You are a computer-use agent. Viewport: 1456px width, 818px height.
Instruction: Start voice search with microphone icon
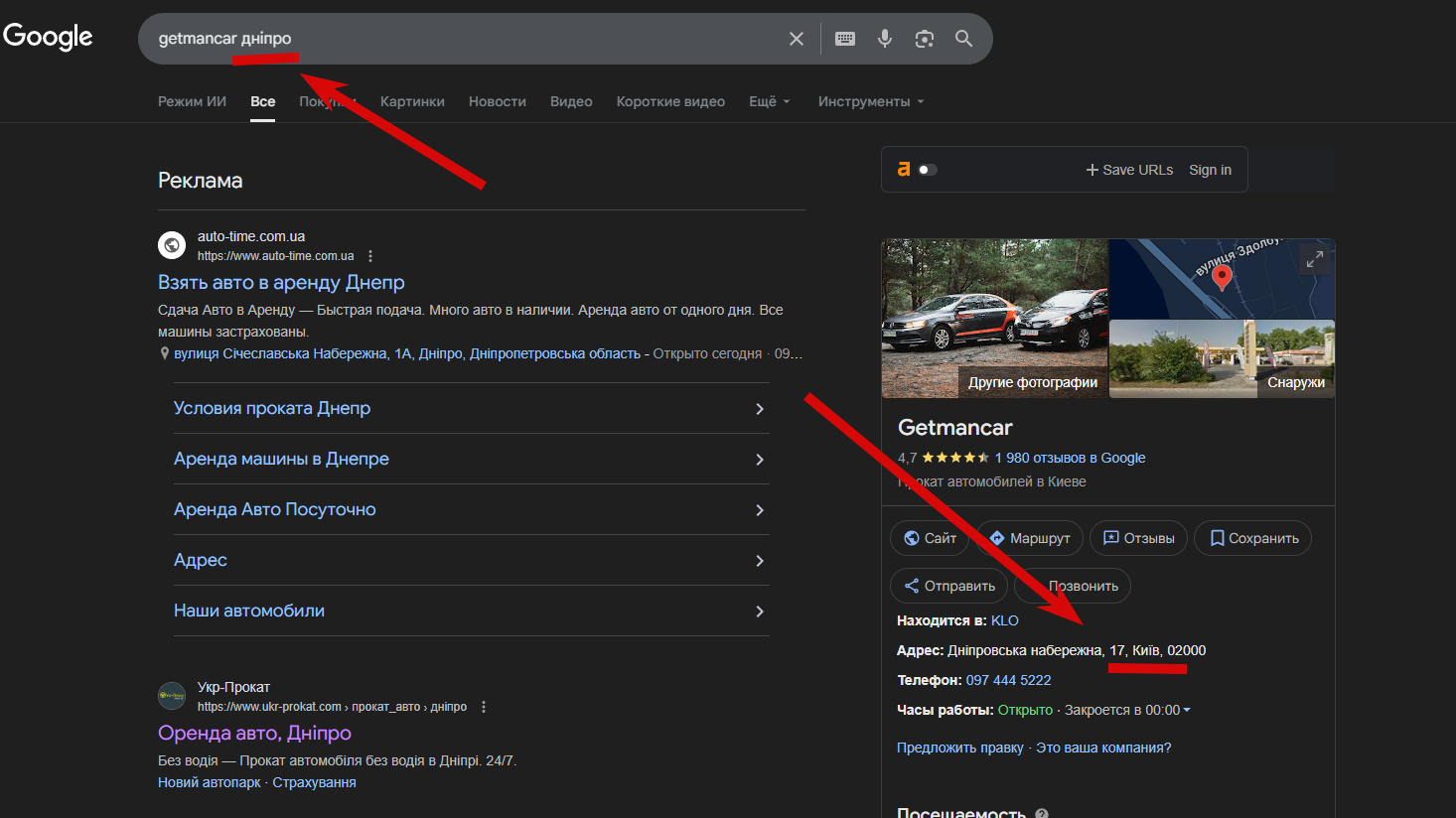point(885,39)
